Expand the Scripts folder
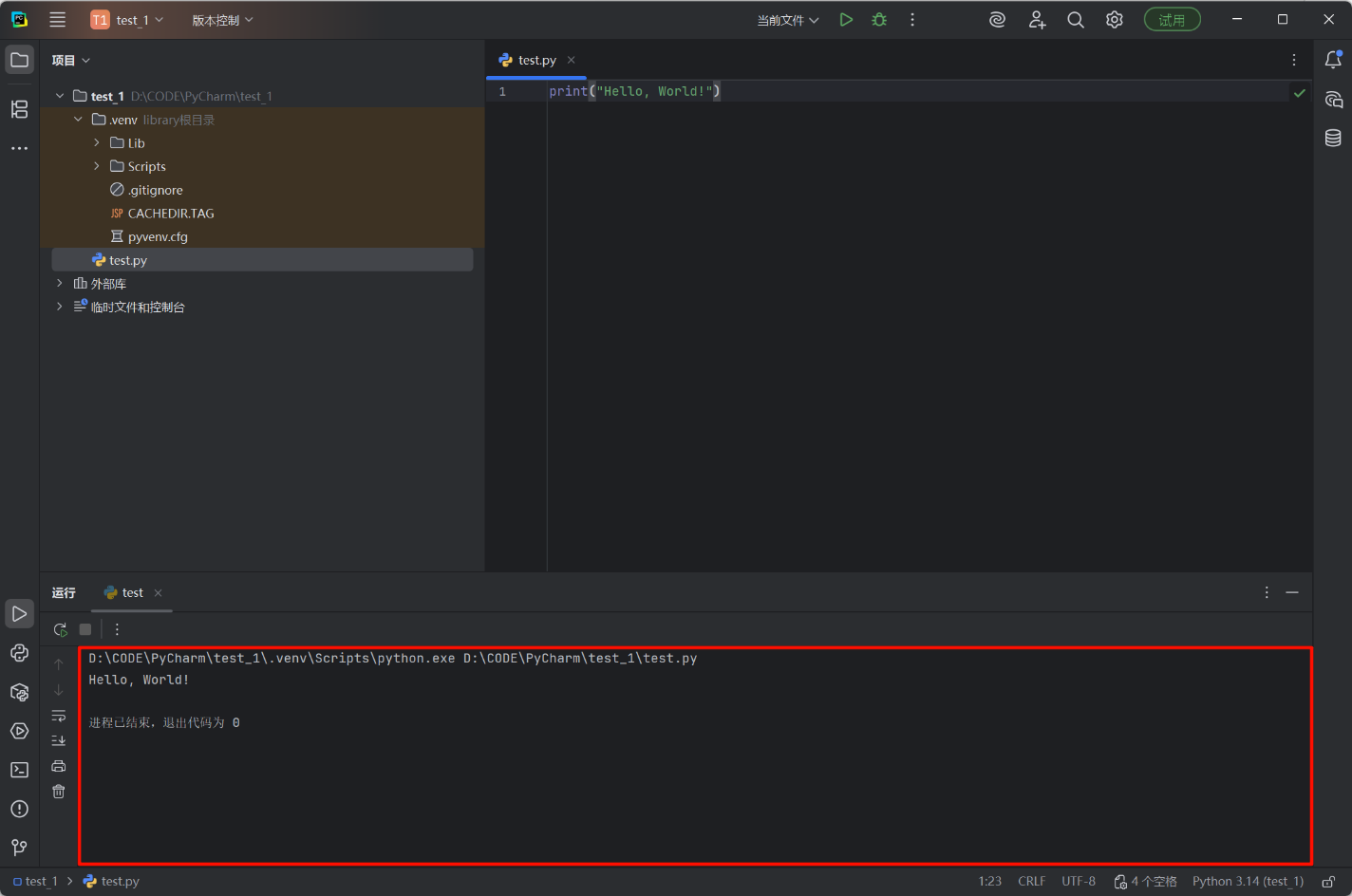Image resolution: width=1352 pixels, height=896 pixels. tap(96, 166)
